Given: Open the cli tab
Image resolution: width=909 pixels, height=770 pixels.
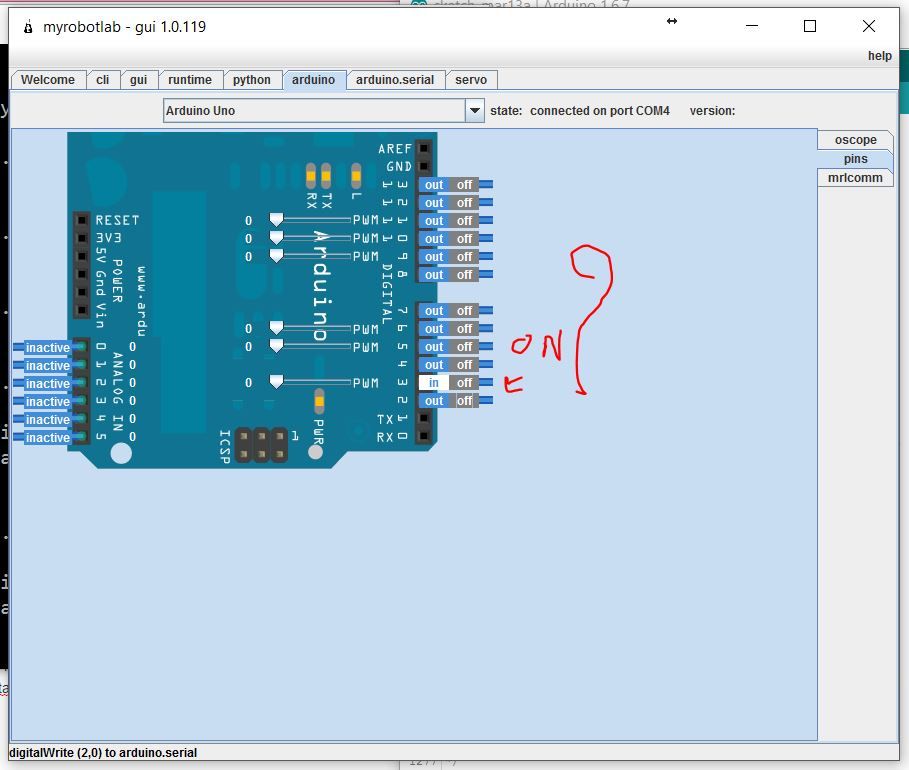Looking at the screenshot, I should 103,79.
